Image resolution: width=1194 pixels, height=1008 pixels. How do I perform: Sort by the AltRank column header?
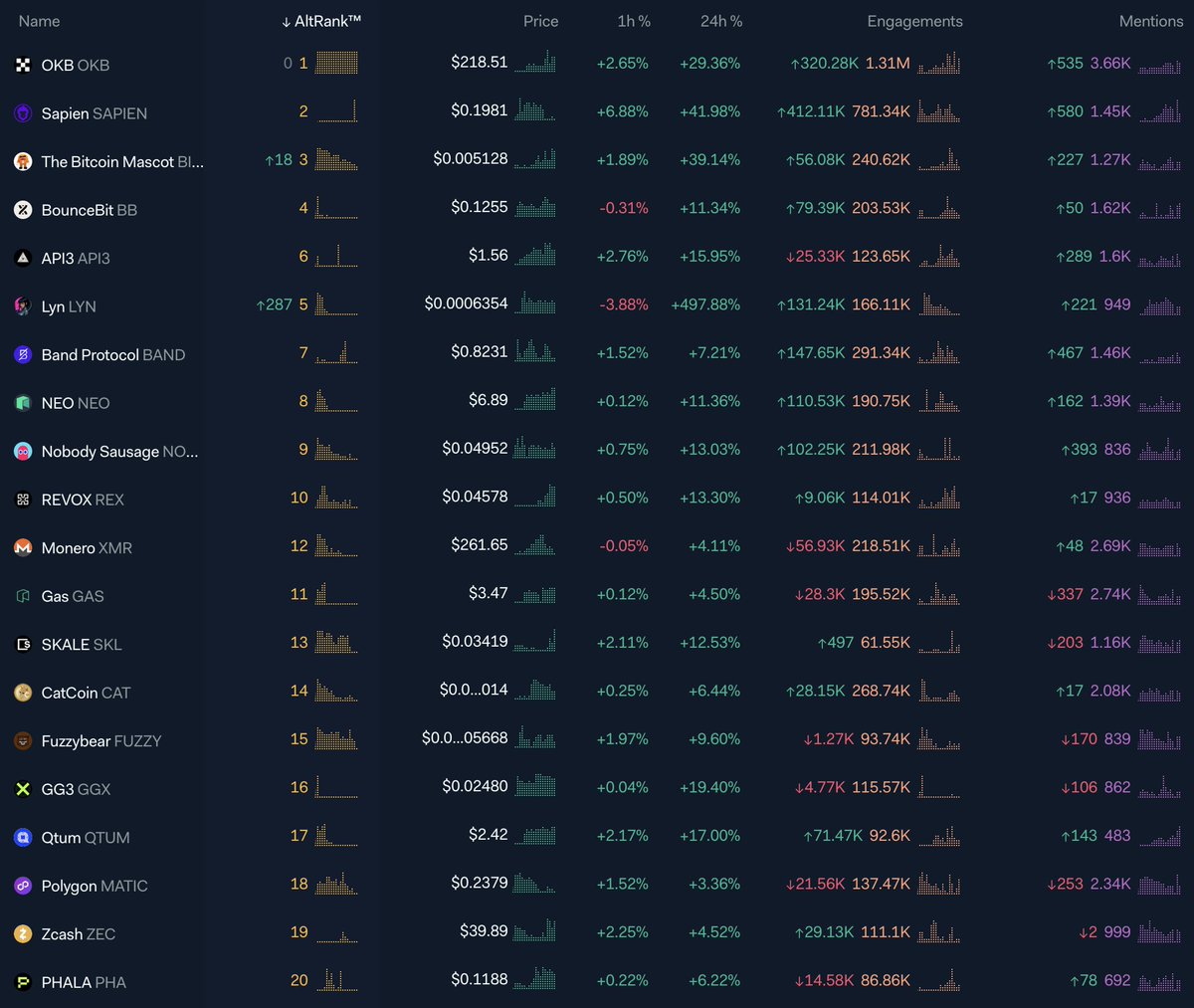[x=320, y=21]
